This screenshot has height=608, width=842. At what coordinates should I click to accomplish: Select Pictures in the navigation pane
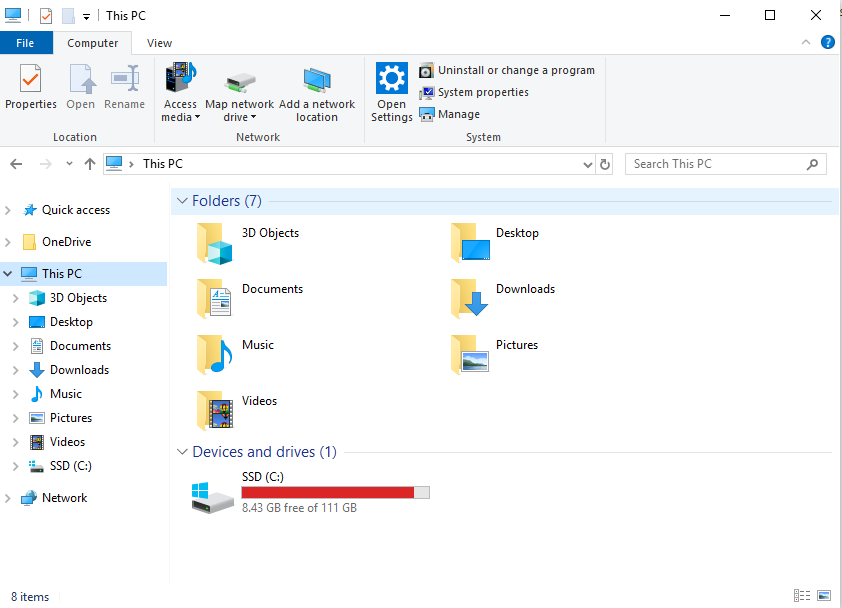[x=71, y=418]
